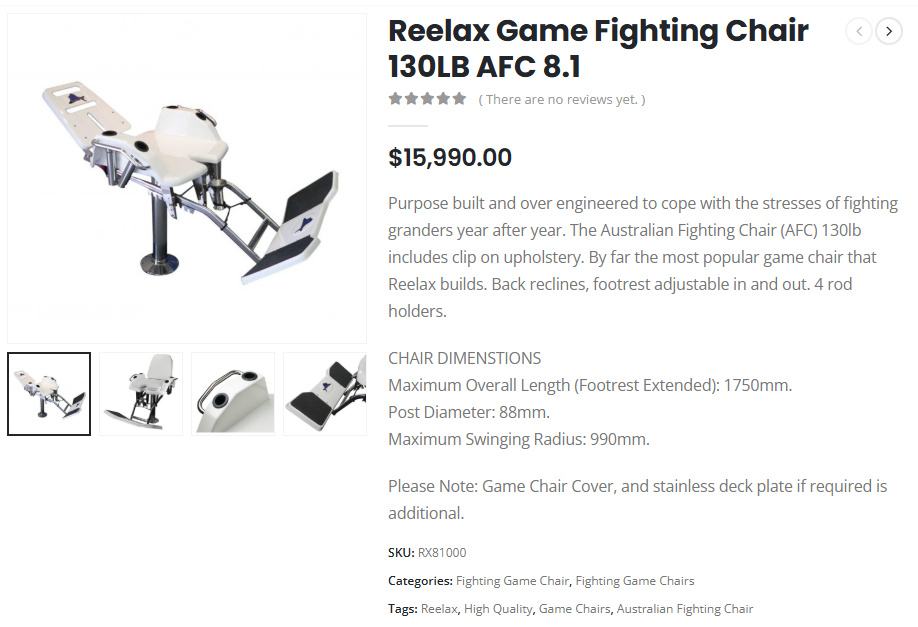Select the fourth thumbnail showing footrest
This screenshot has width=918, height=627.
click(x=325, y=394)
